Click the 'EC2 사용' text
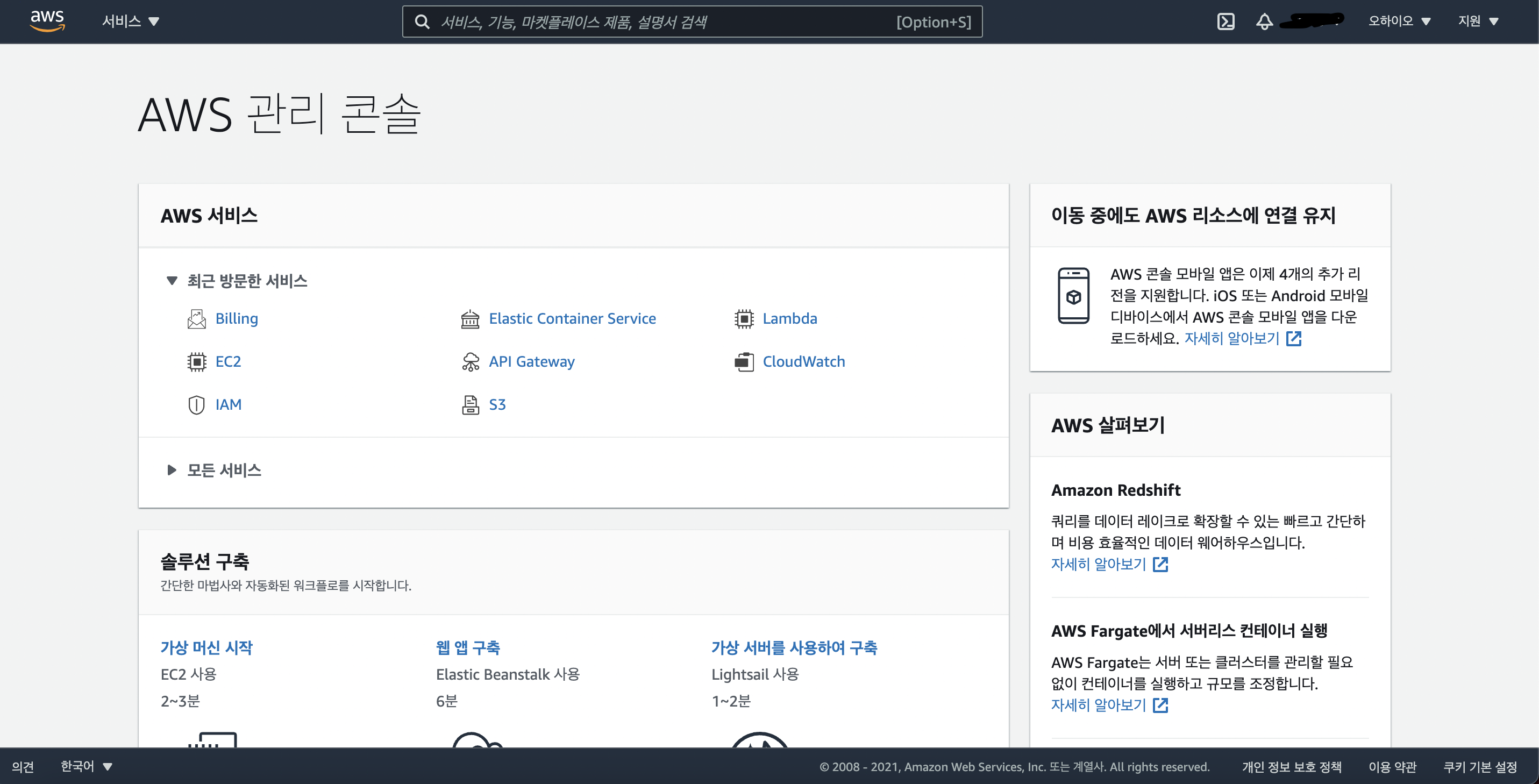This screenshot has height=784, width=1539. click(188, 675)
